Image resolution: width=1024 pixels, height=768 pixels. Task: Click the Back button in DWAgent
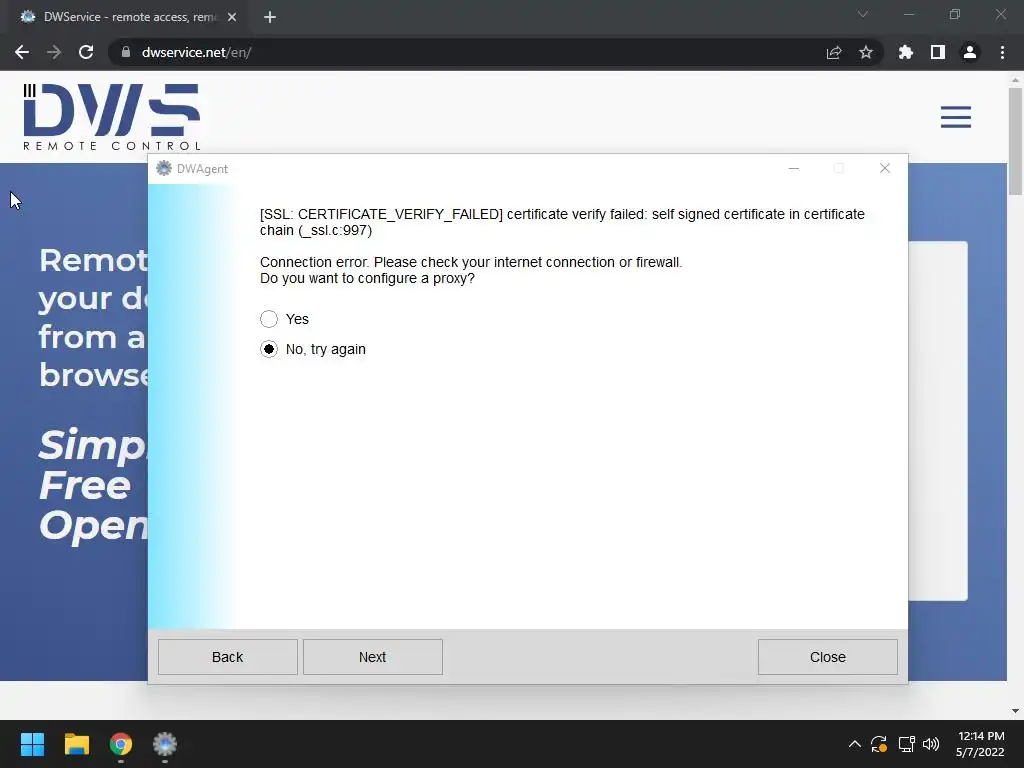click(x=227, y=657)
